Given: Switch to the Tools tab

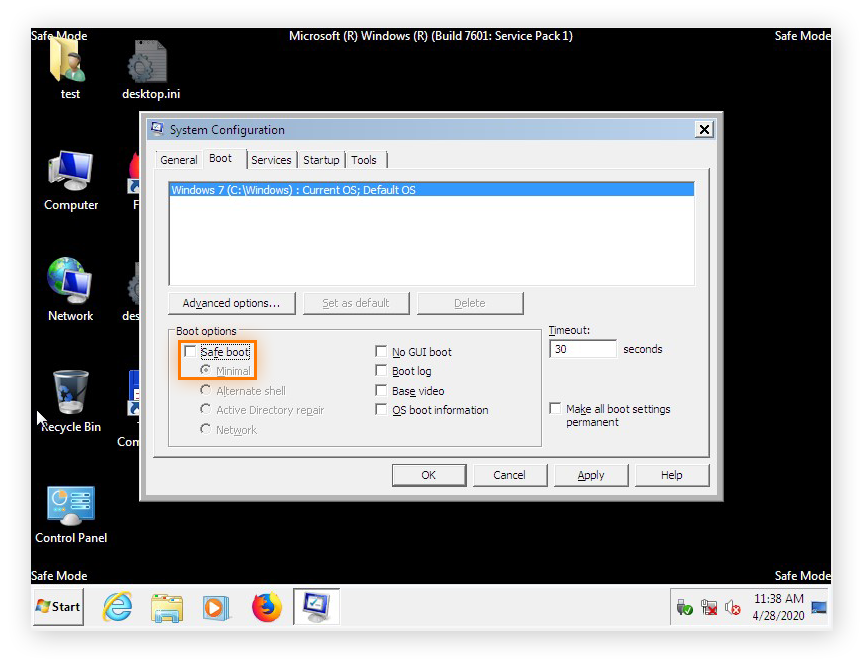Looking at the screenshot, I should tap(364, 159).
